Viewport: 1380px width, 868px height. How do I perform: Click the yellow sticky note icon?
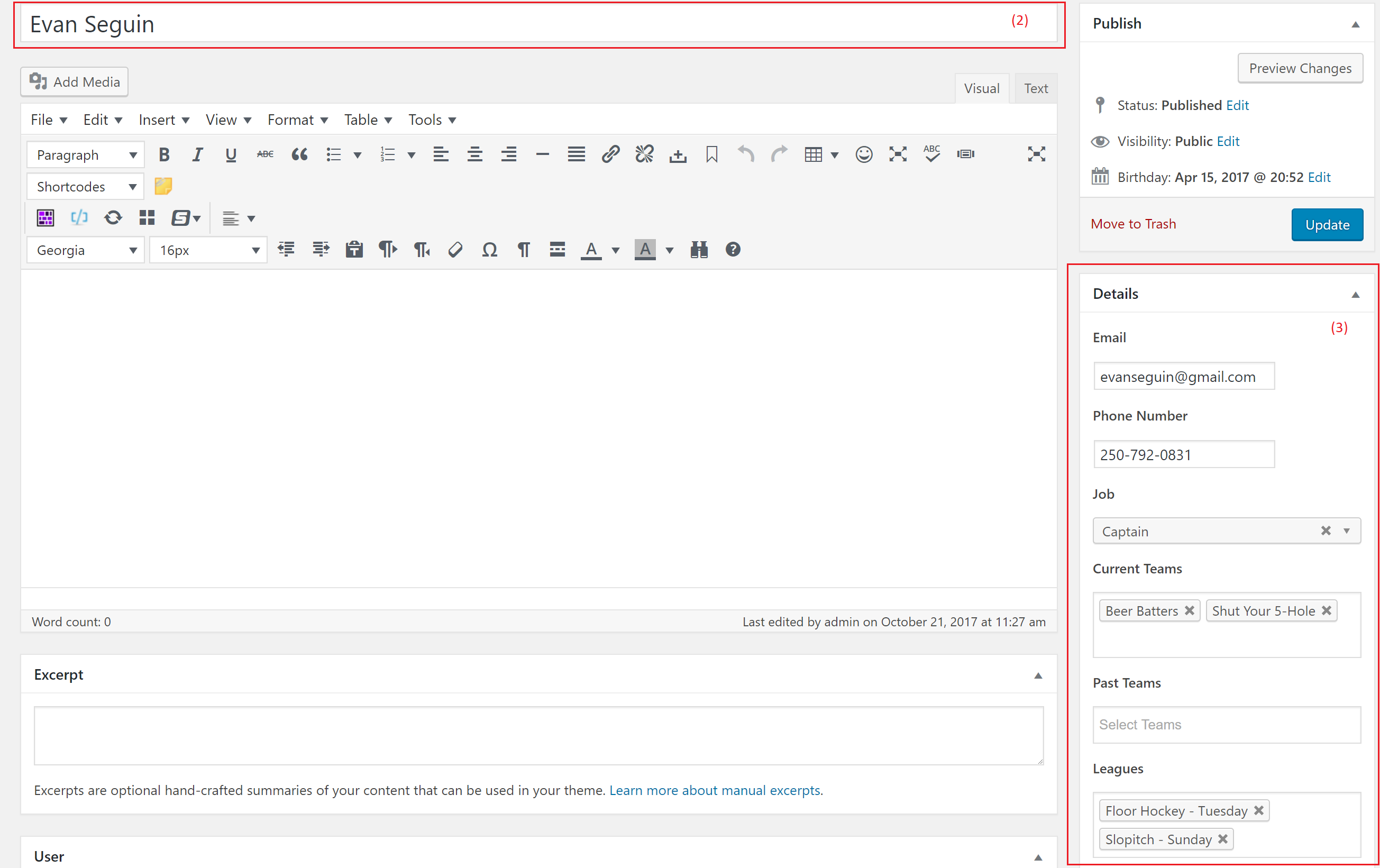pyautogui.click(x=163, y=186)
